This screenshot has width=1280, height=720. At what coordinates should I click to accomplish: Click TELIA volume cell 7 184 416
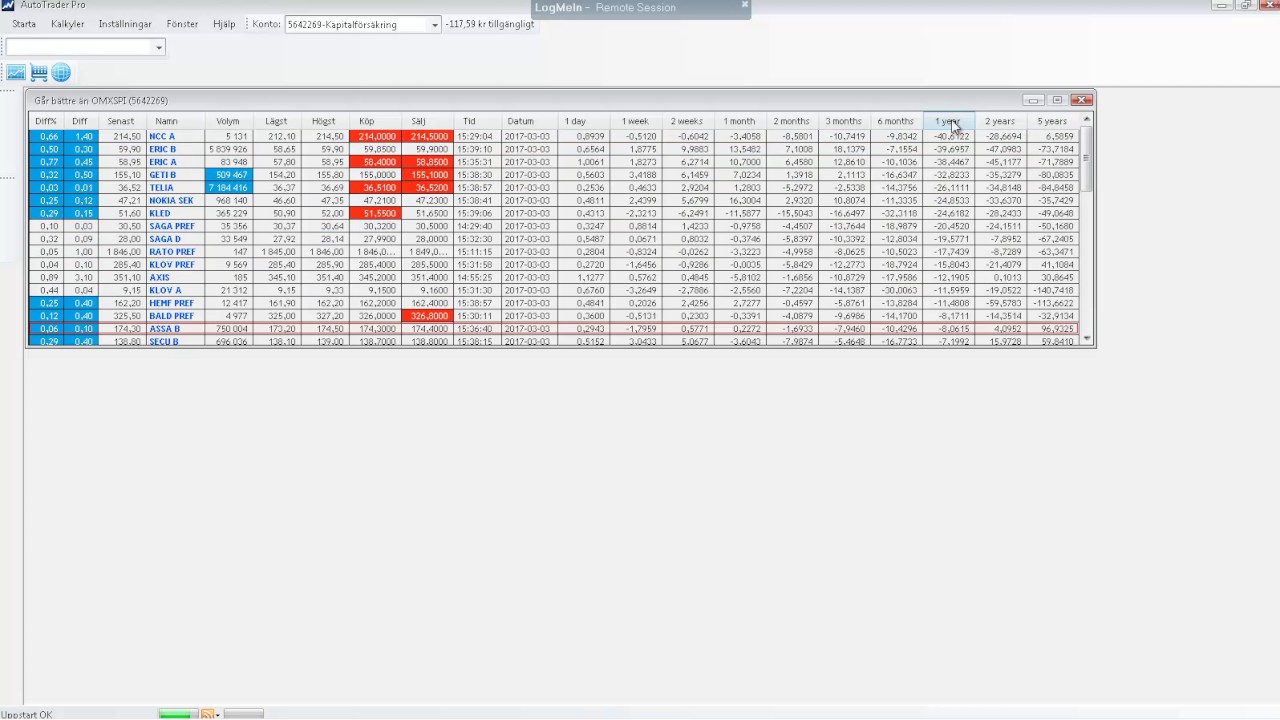point(228,188)
